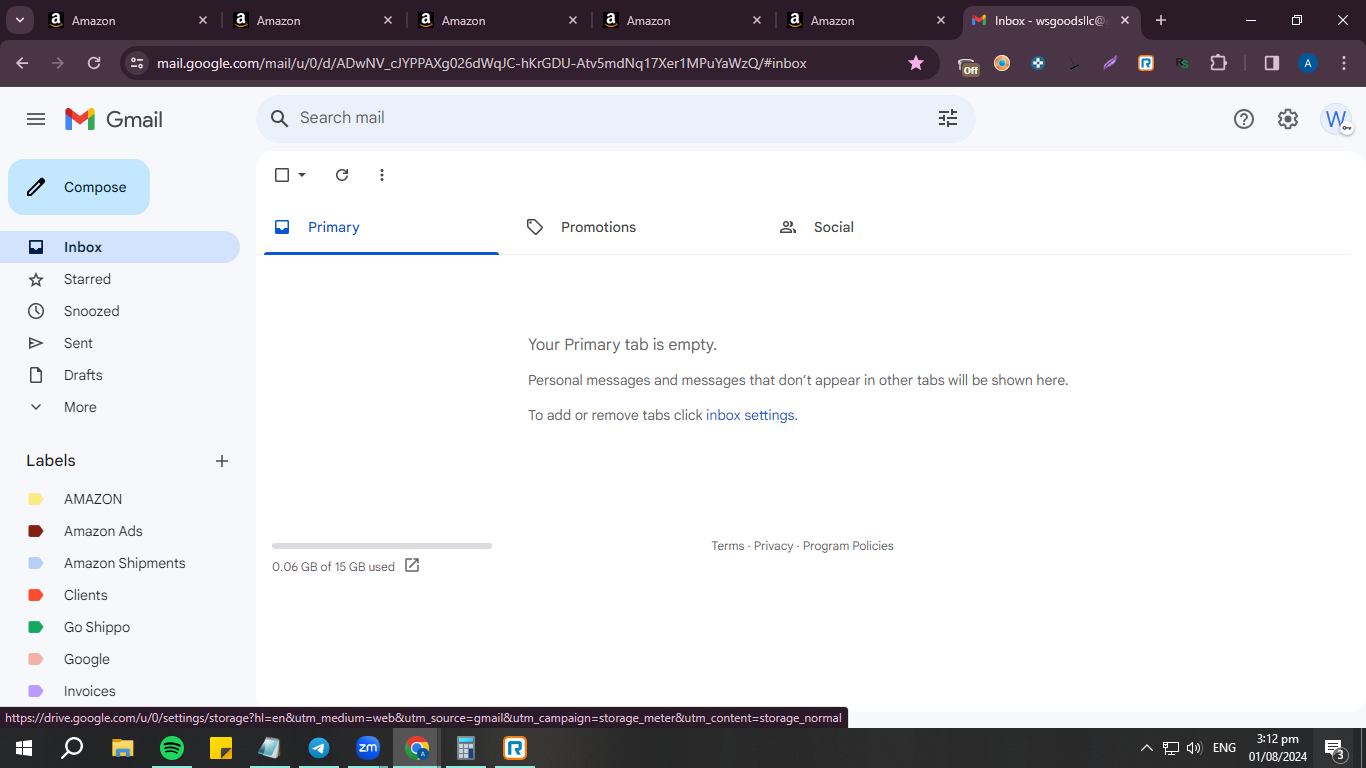This screenshot has width=1366, height=768.
Task: Open Spotify from the taskbar
Action: point(172,748)
